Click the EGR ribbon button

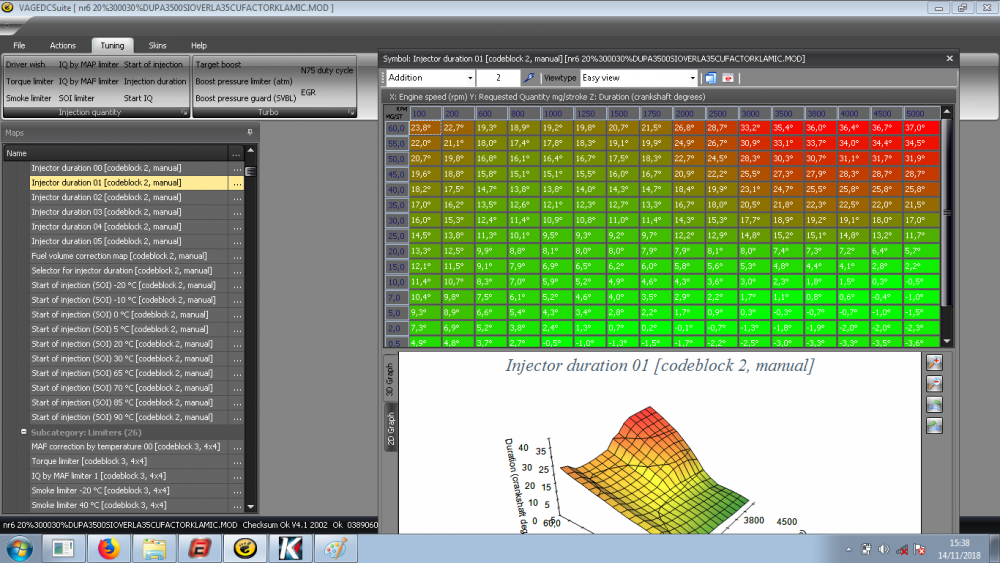308,92
